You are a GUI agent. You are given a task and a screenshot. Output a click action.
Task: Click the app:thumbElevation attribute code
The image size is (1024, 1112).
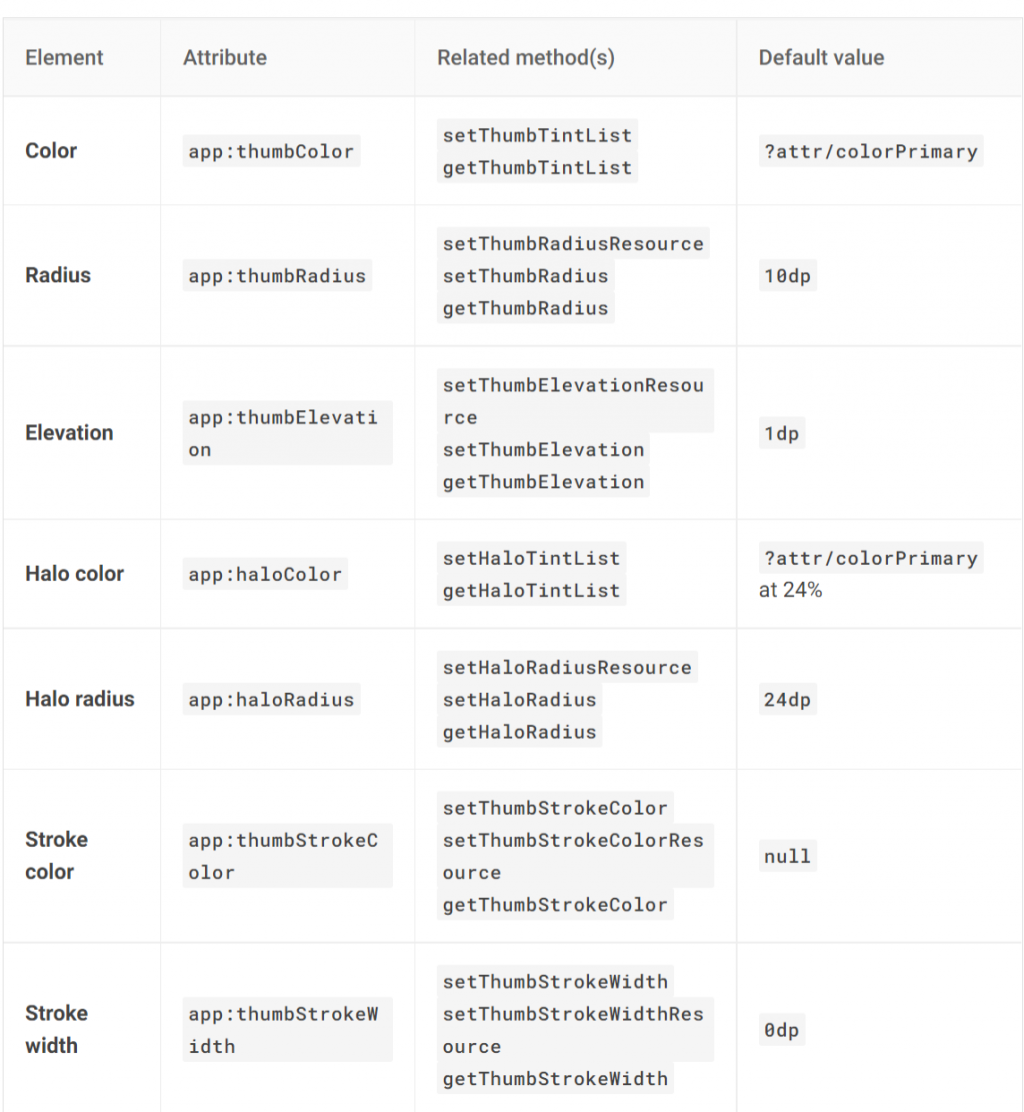click(287, 433)
